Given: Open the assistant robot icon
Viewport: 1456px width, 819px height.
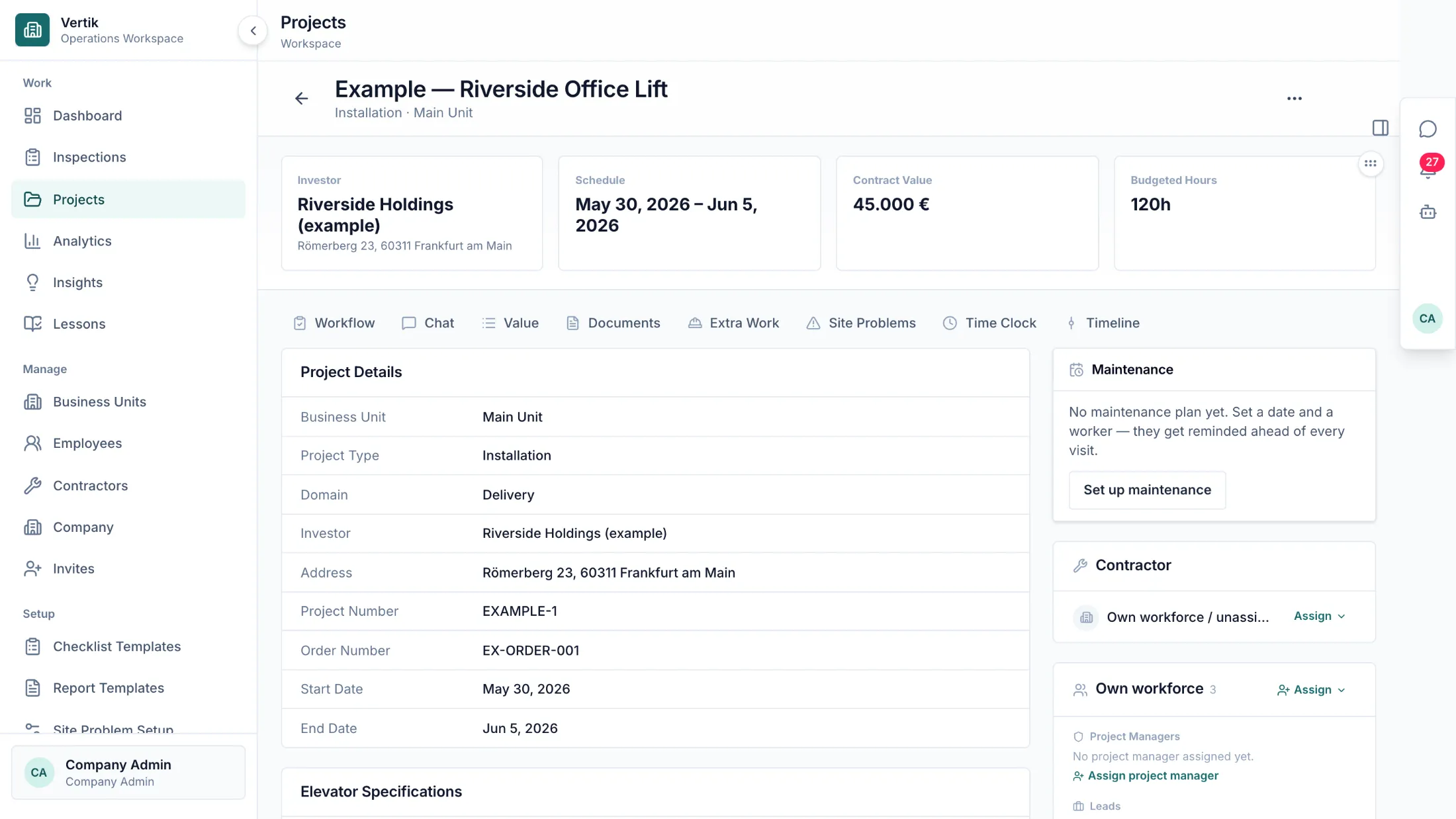Looking at the screenshot, I should (1428, 212).
